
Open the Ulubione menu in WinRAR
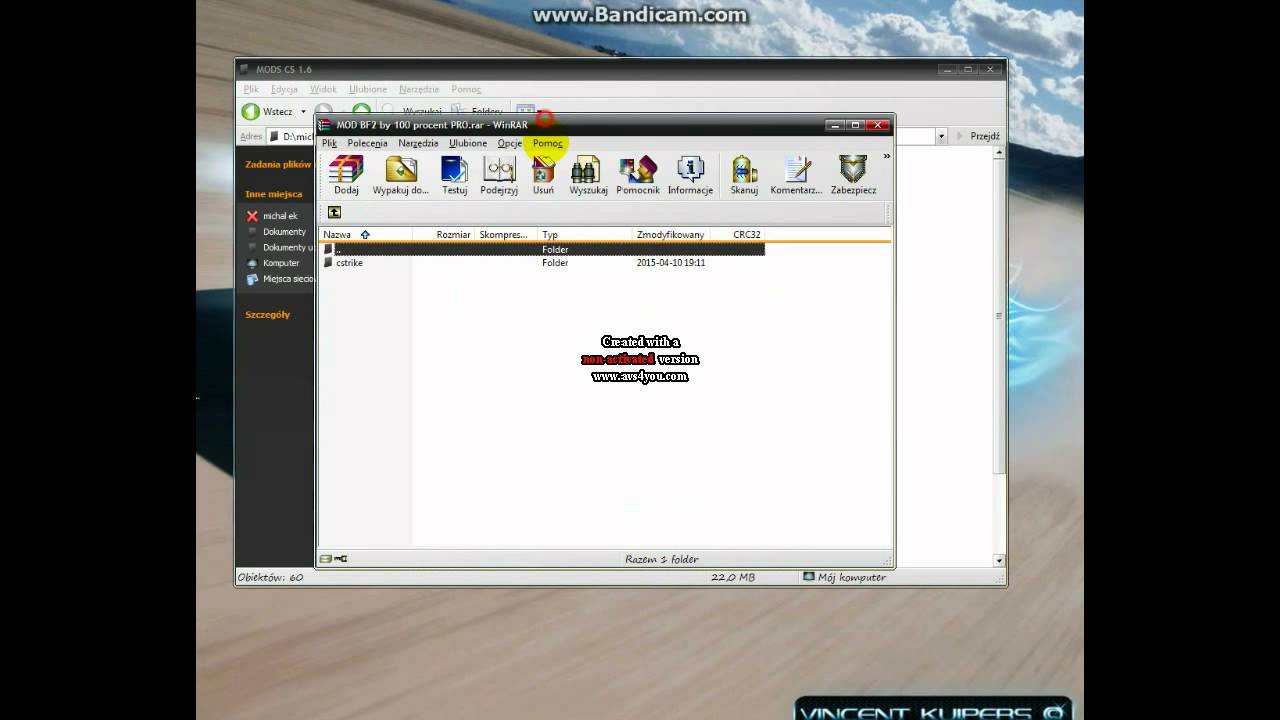tap(468, 143)
